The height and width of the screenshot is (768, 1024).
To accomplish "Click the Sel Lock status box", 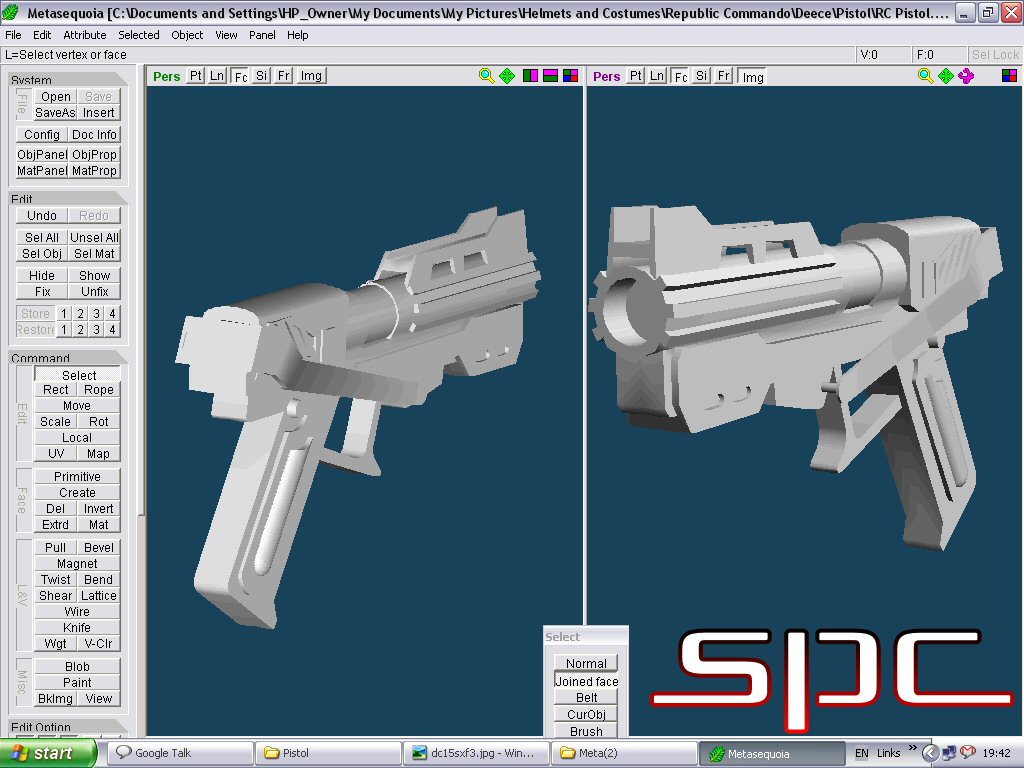I will pos(995,55).
